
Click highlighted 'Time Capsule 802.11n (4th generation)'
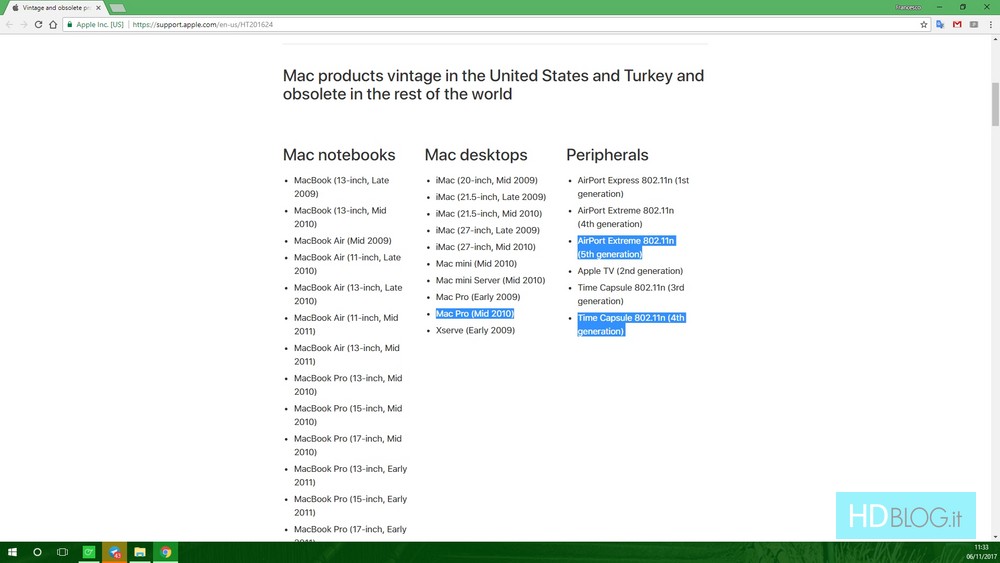[x=631, y=324]
